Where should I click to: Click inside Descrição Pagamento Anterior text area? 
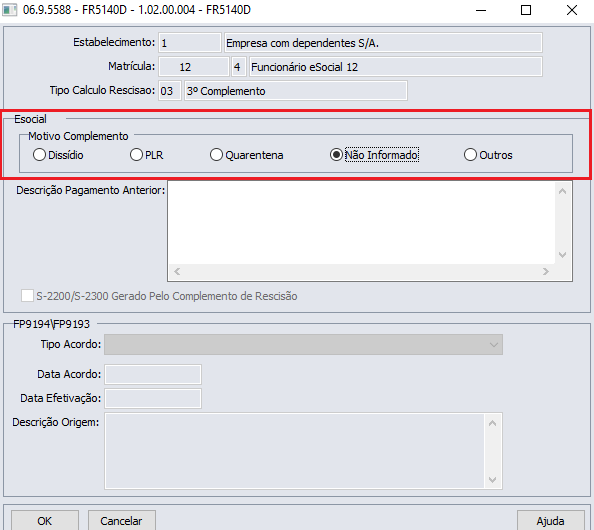(x=362, y=223)
